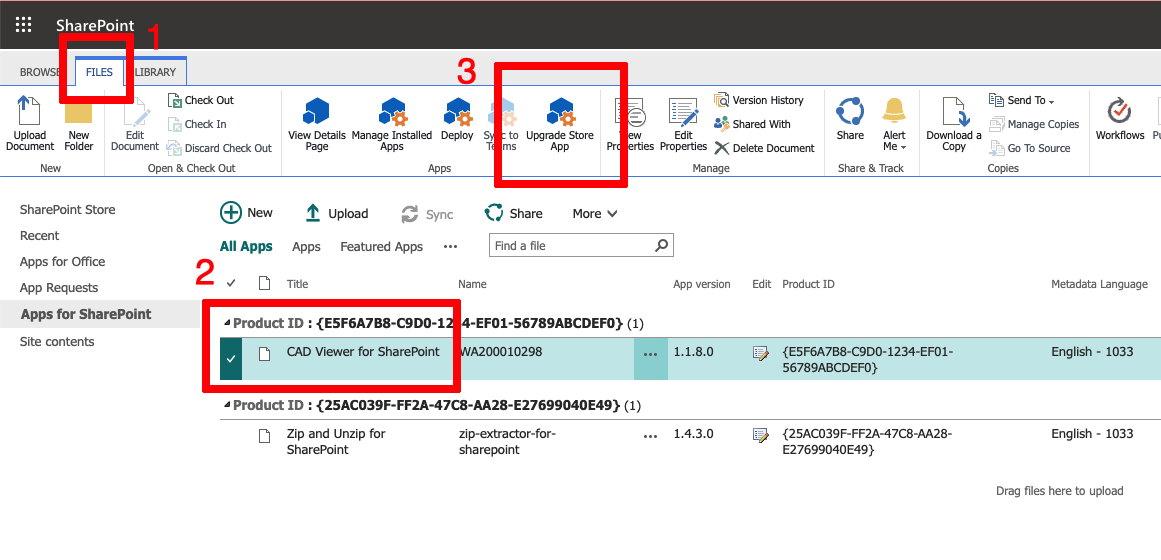Click Delete Document
The height and width of the screenshot is (560, 1161).
tap(764, 148)
